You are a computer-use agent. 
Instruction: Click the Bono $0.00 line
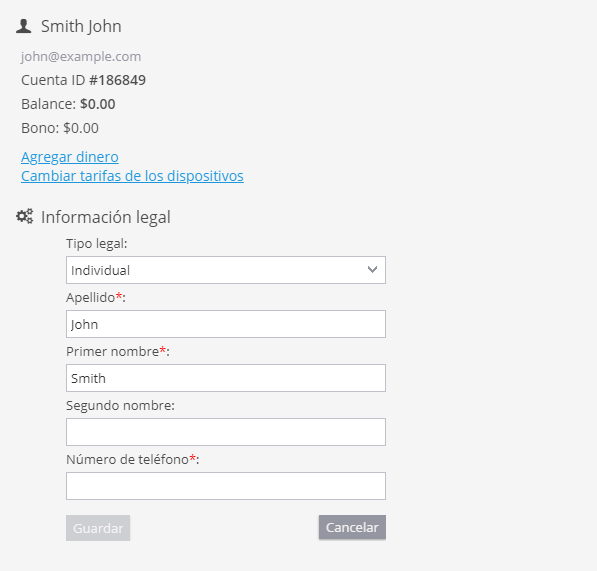(60, 128)
